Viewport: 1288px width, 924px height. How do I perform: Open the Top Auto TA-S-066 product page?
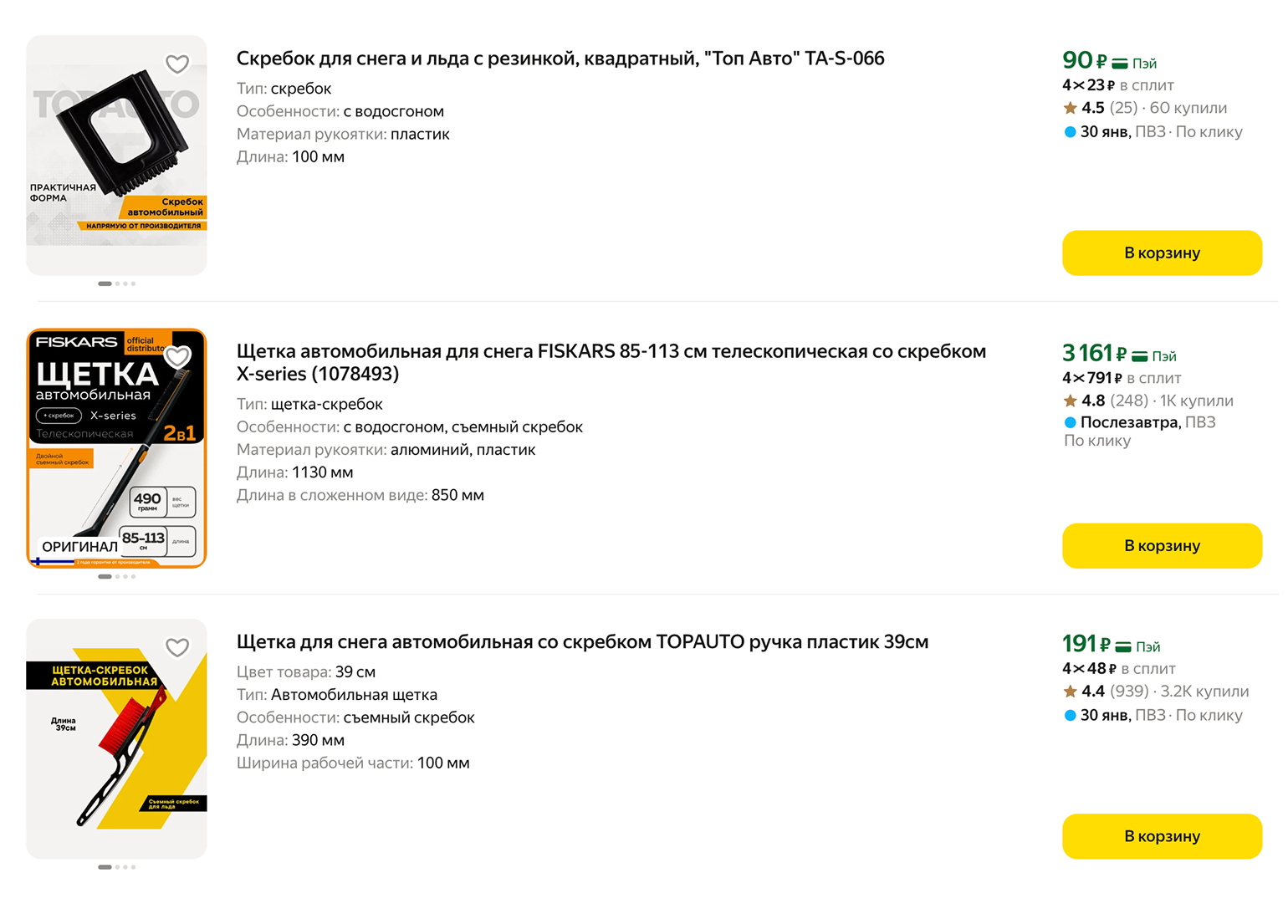click(560, 59)
